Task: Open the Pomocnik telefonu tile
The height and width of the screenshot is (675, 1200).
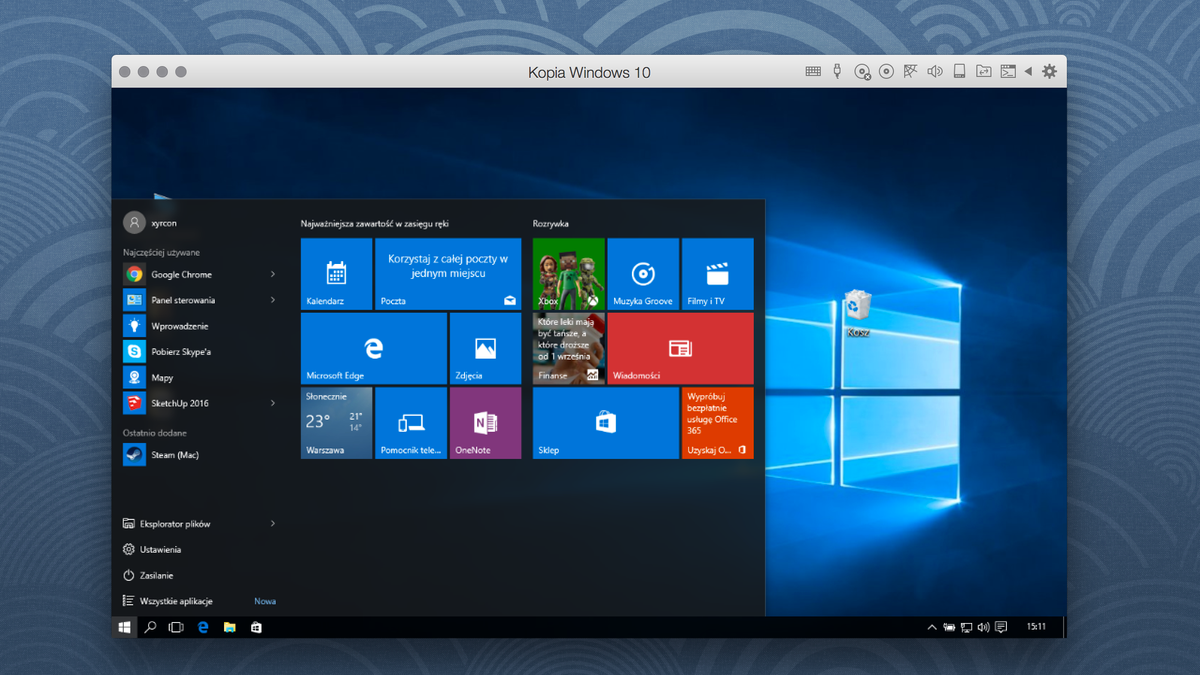Action: click(x=411, y=423)
